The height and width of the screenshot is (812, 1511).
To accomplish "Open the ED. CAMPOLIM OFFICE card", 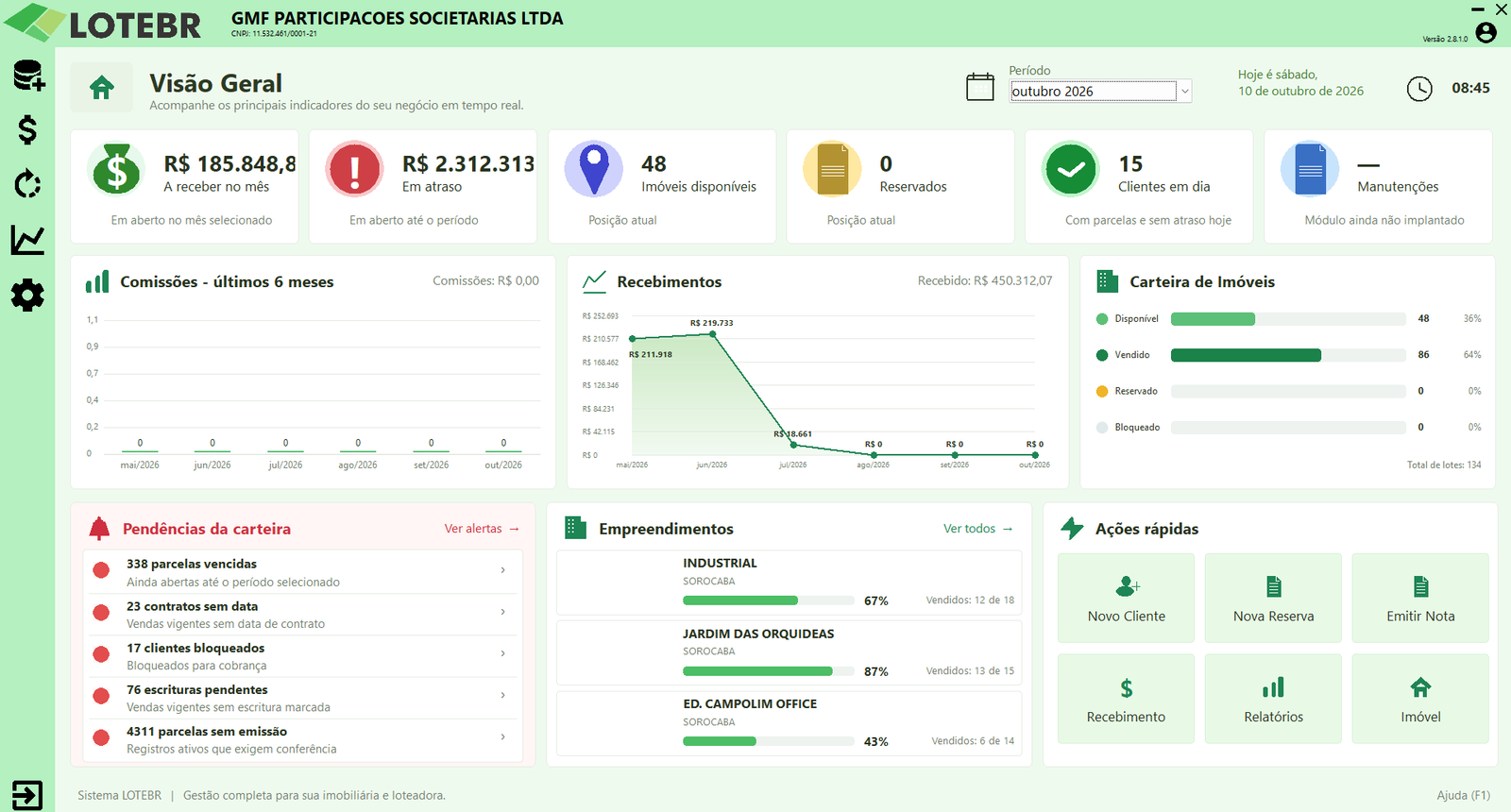I will [789, 723].
